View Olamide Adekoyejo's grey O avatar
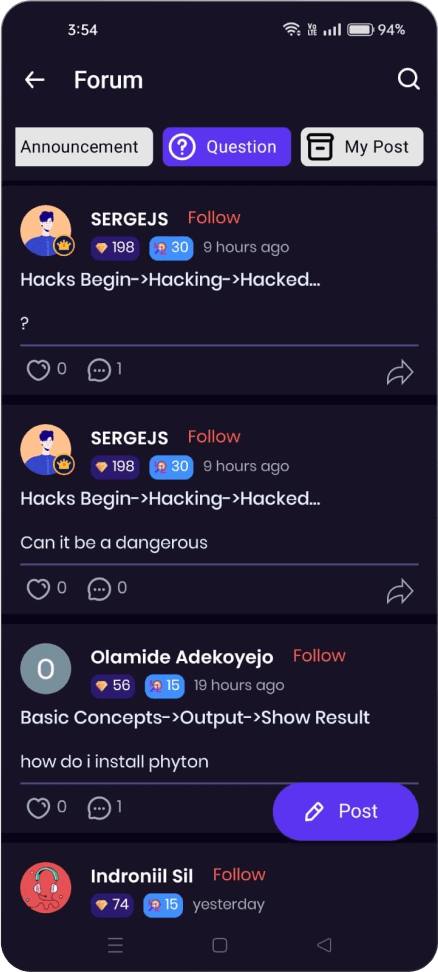 point(46,669)
